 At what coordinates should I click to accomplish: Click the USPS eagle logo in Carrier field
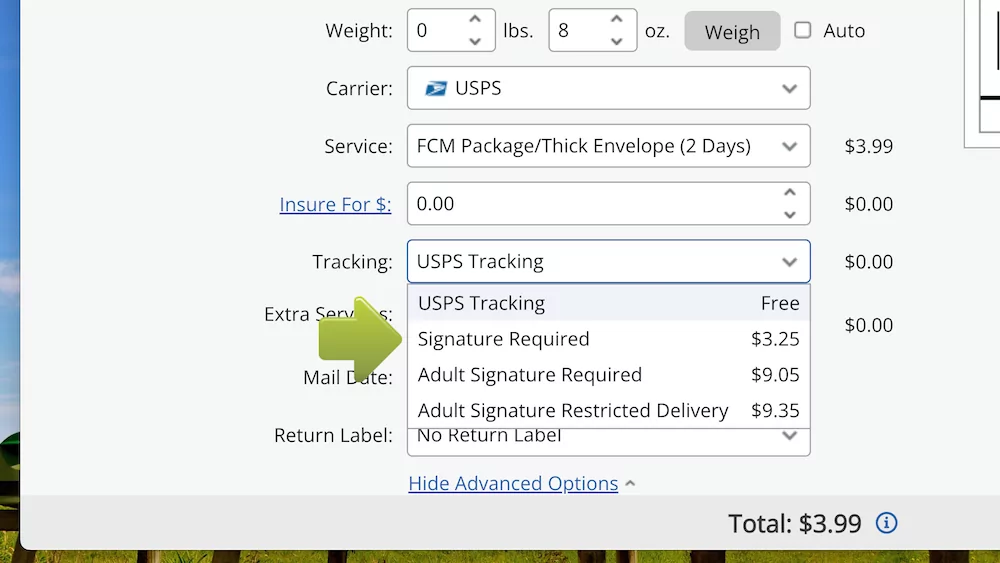(435, 88)
